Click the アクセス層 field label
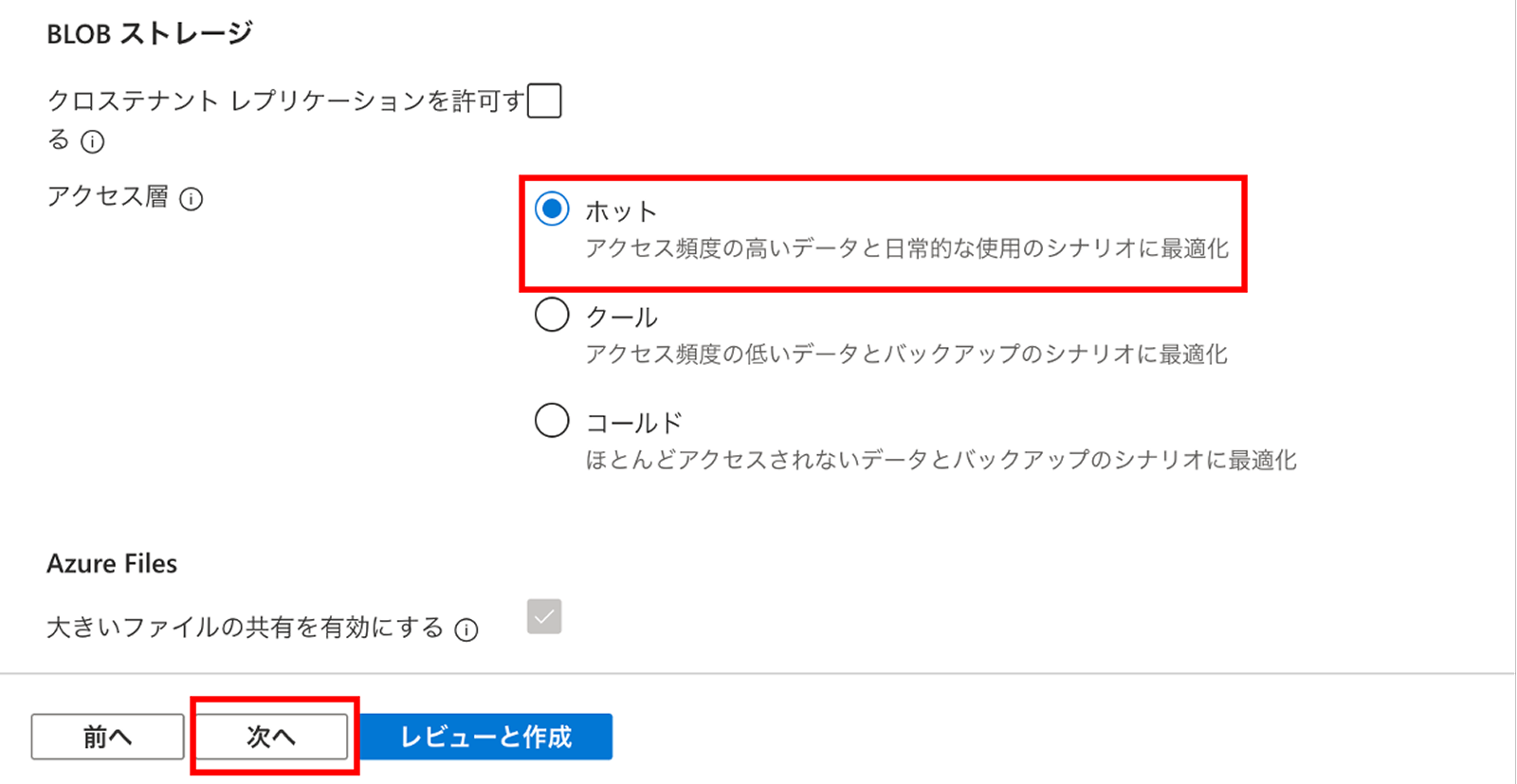The height and width of the screenshot is (784, 1517). pyautogui.click(x=107, y=196)
